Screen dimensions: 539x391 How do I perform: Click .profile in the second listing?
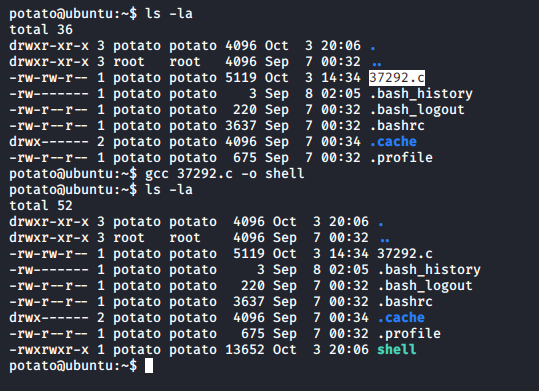(409, 334)
